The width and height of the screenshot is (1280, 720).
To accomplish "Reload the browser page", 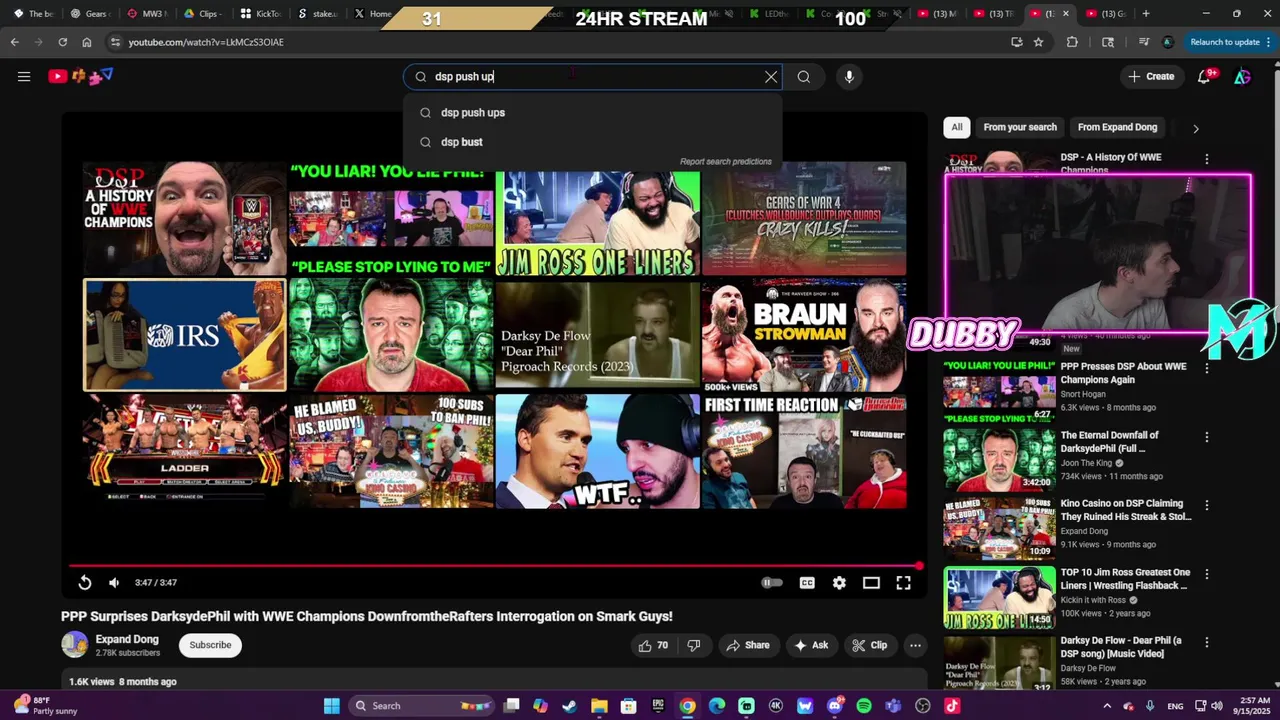I will point(62,42).
